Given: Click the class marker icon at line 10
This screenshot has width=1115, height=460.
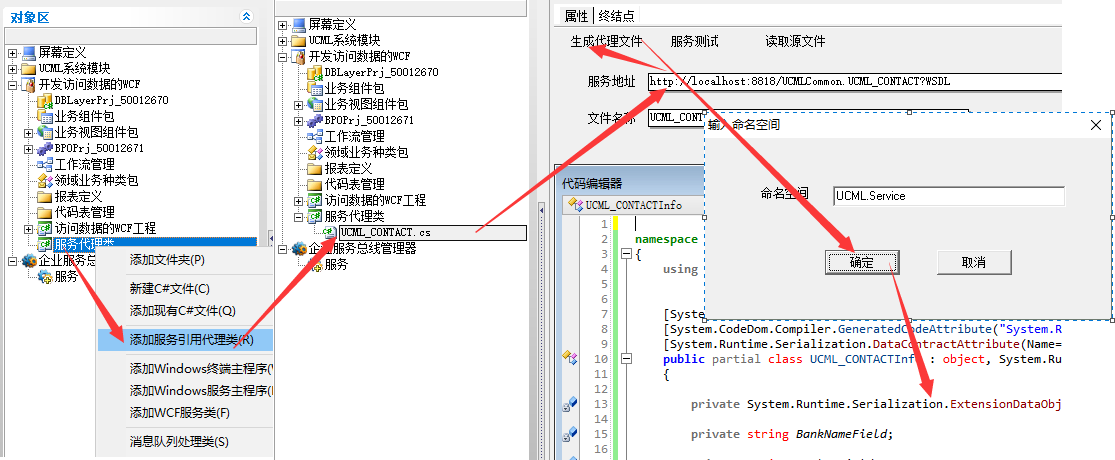Looking at the screenshot, I should point(570,357).
